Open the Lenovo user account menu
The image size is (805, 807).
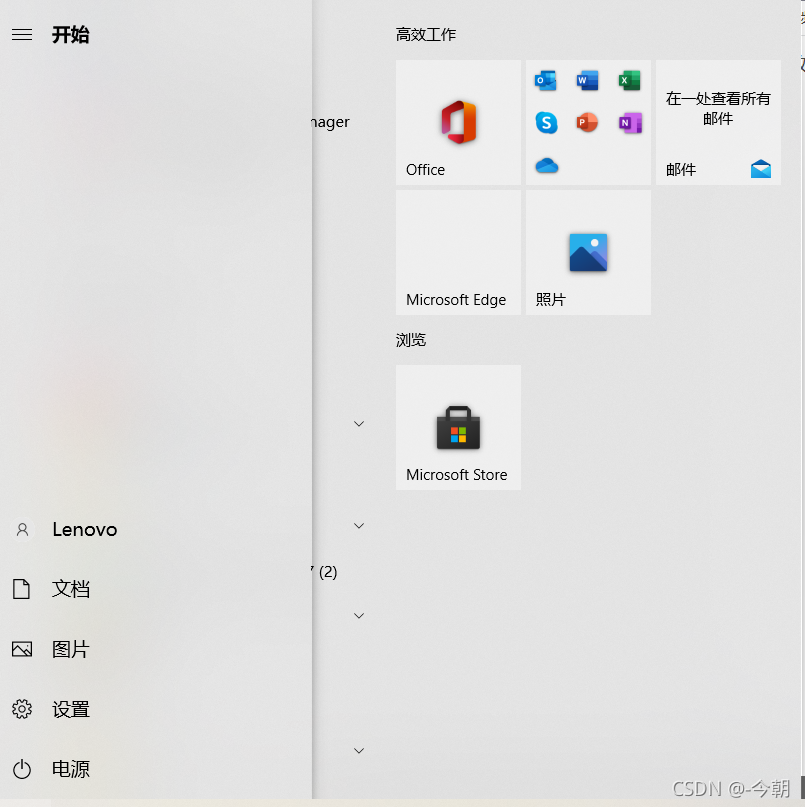156,530
